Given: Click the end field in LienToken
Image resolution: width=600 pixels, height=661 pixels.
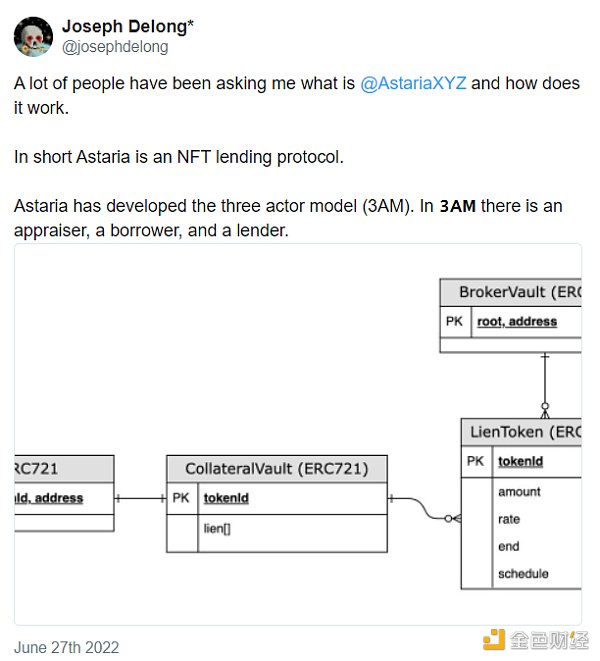Looking at the screenshot, I should (x=508, y=546).
